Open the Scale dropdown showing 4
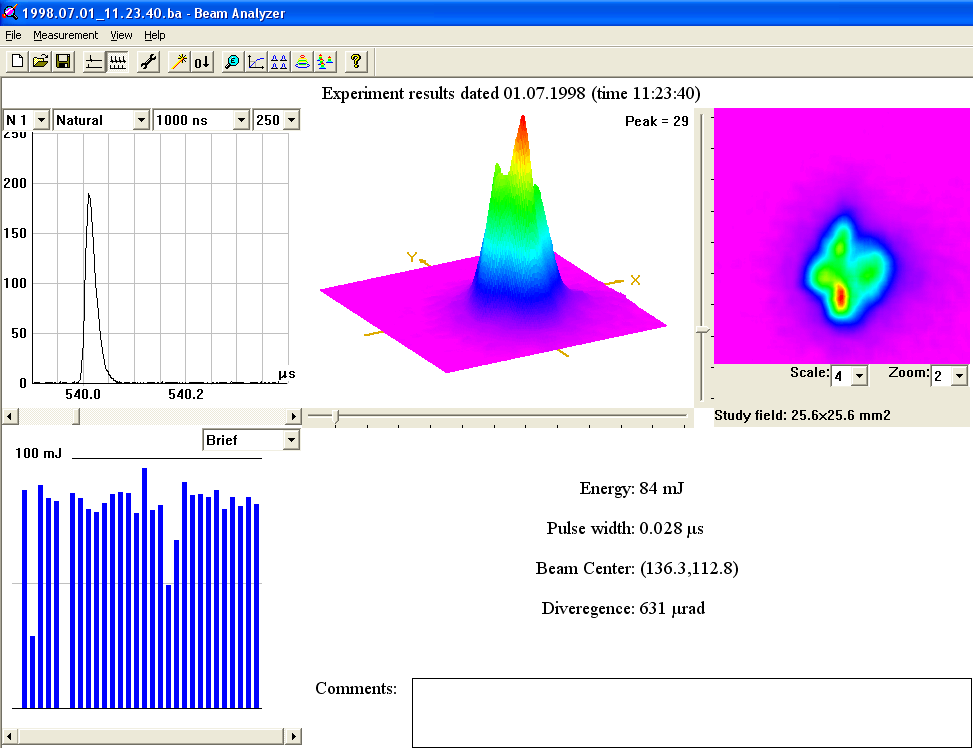Viewport: 973px width, 748px height. coord(859,376)
